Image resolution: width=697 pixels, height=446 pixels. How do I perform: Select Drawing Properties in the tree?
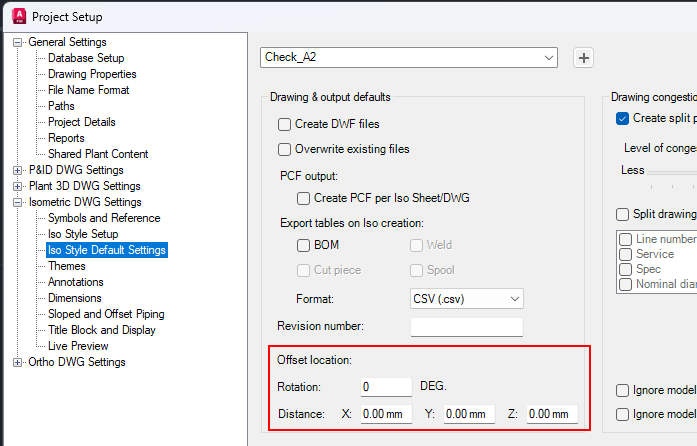point(92,74)
